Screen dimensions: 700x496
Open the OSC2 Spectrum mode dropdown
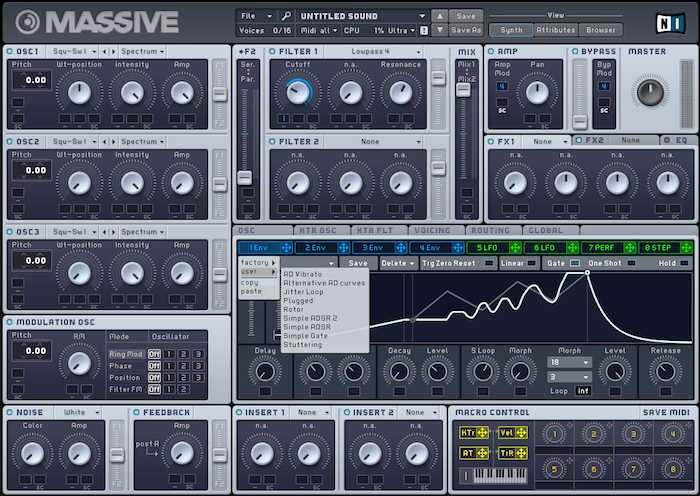(x=142, y=142)
